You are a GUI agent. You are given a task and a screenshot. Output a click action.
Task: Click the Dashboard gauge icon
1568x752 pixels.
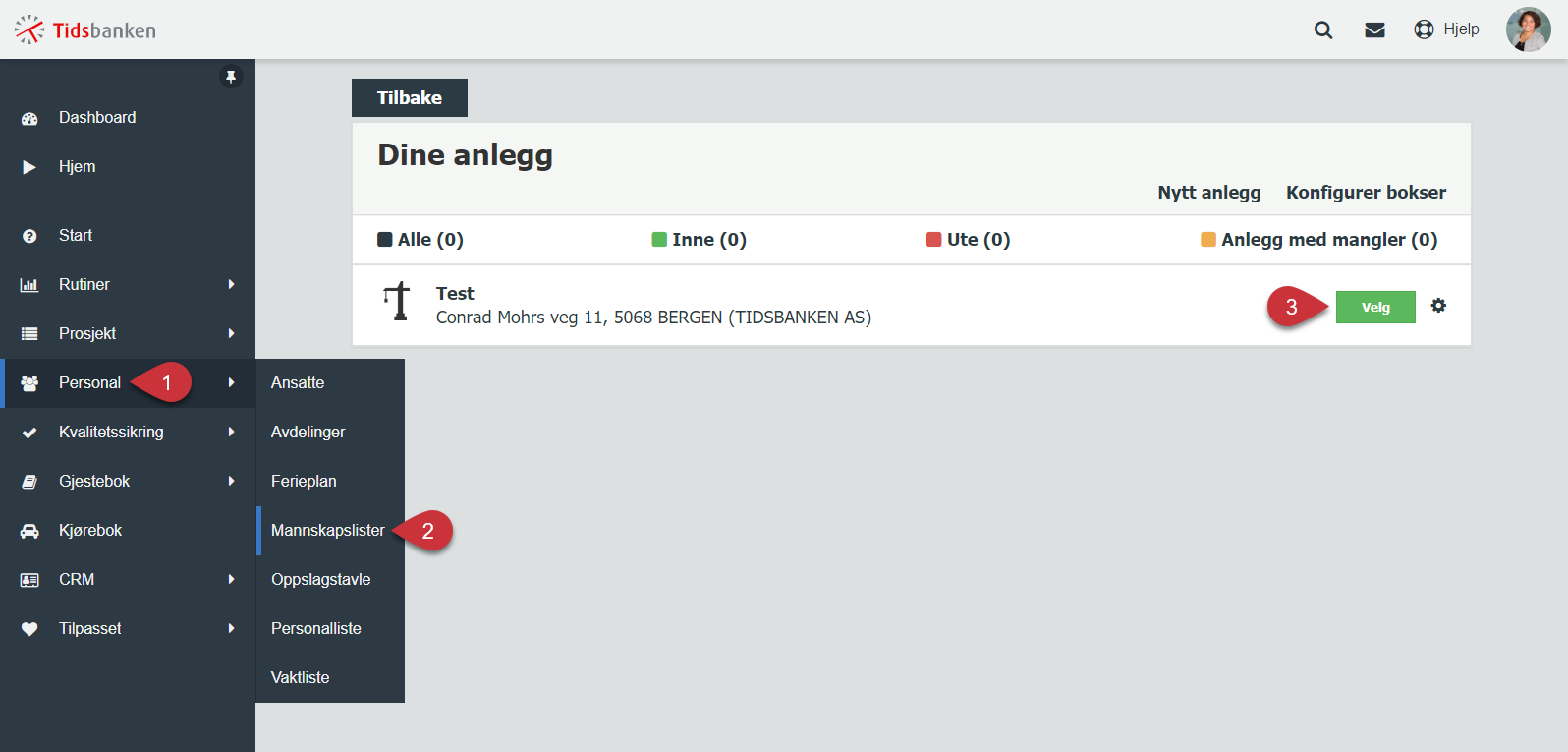point(29,118)
